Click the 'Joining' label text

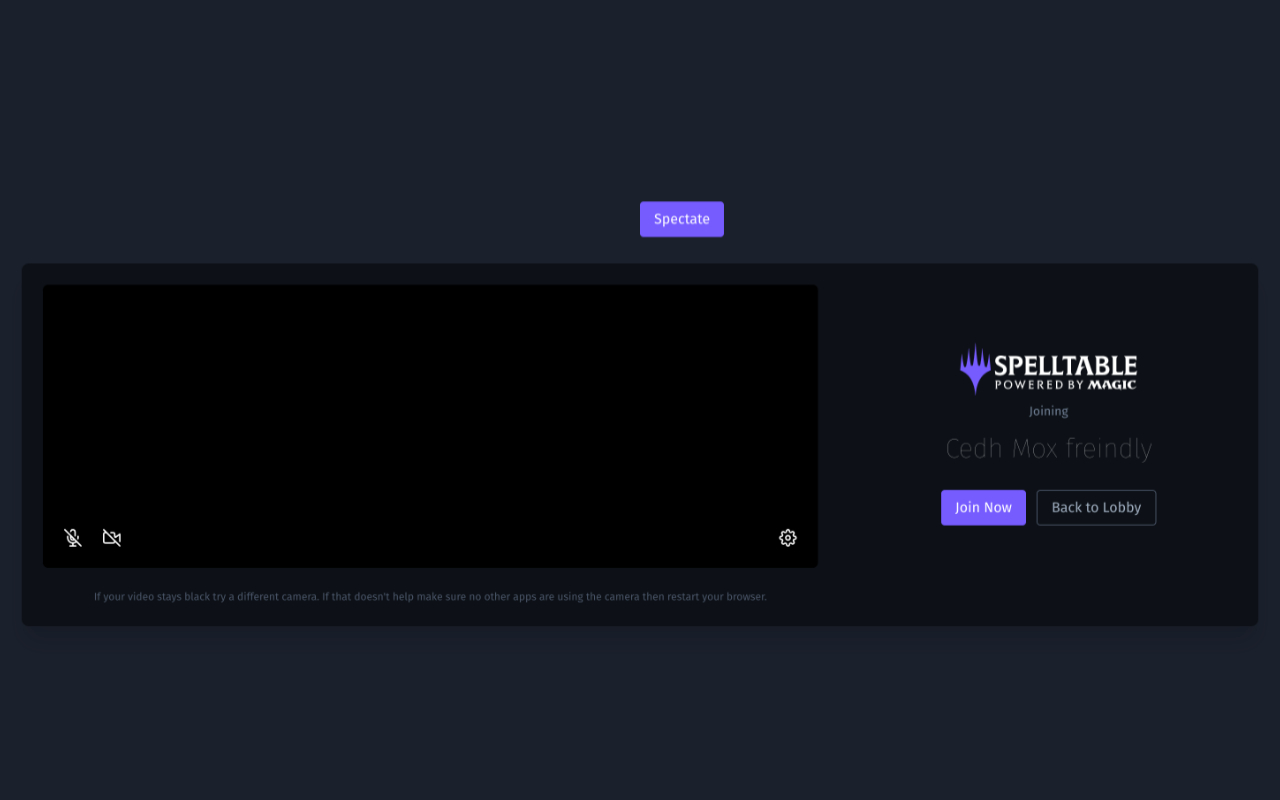(x=1049, y=411)
